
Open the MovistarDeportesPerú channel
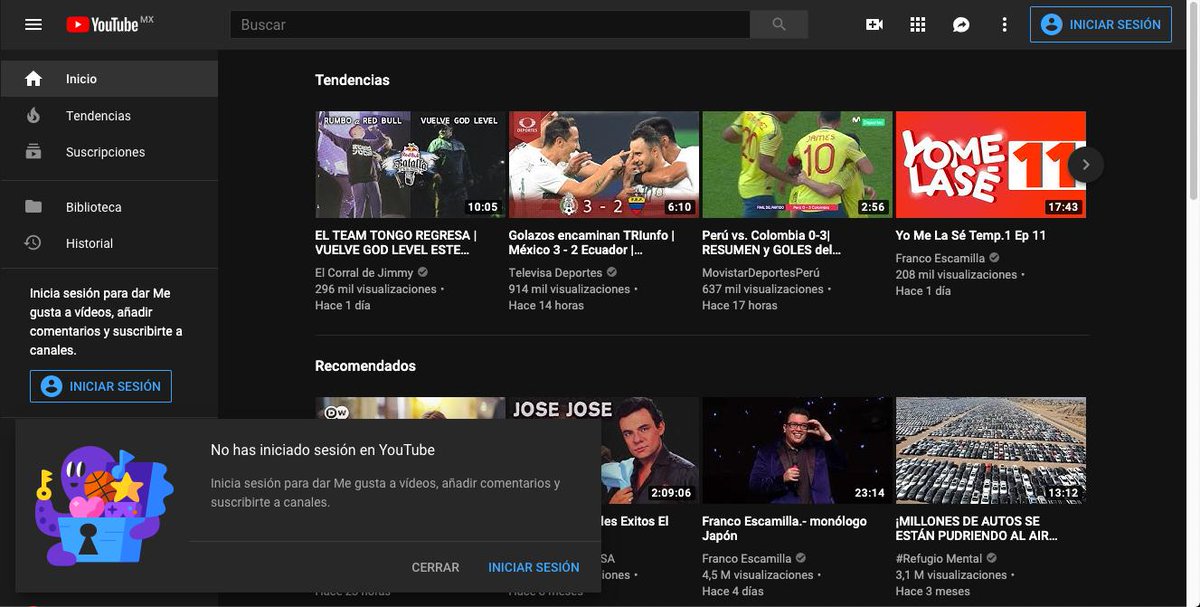click(x=761, y=273)
